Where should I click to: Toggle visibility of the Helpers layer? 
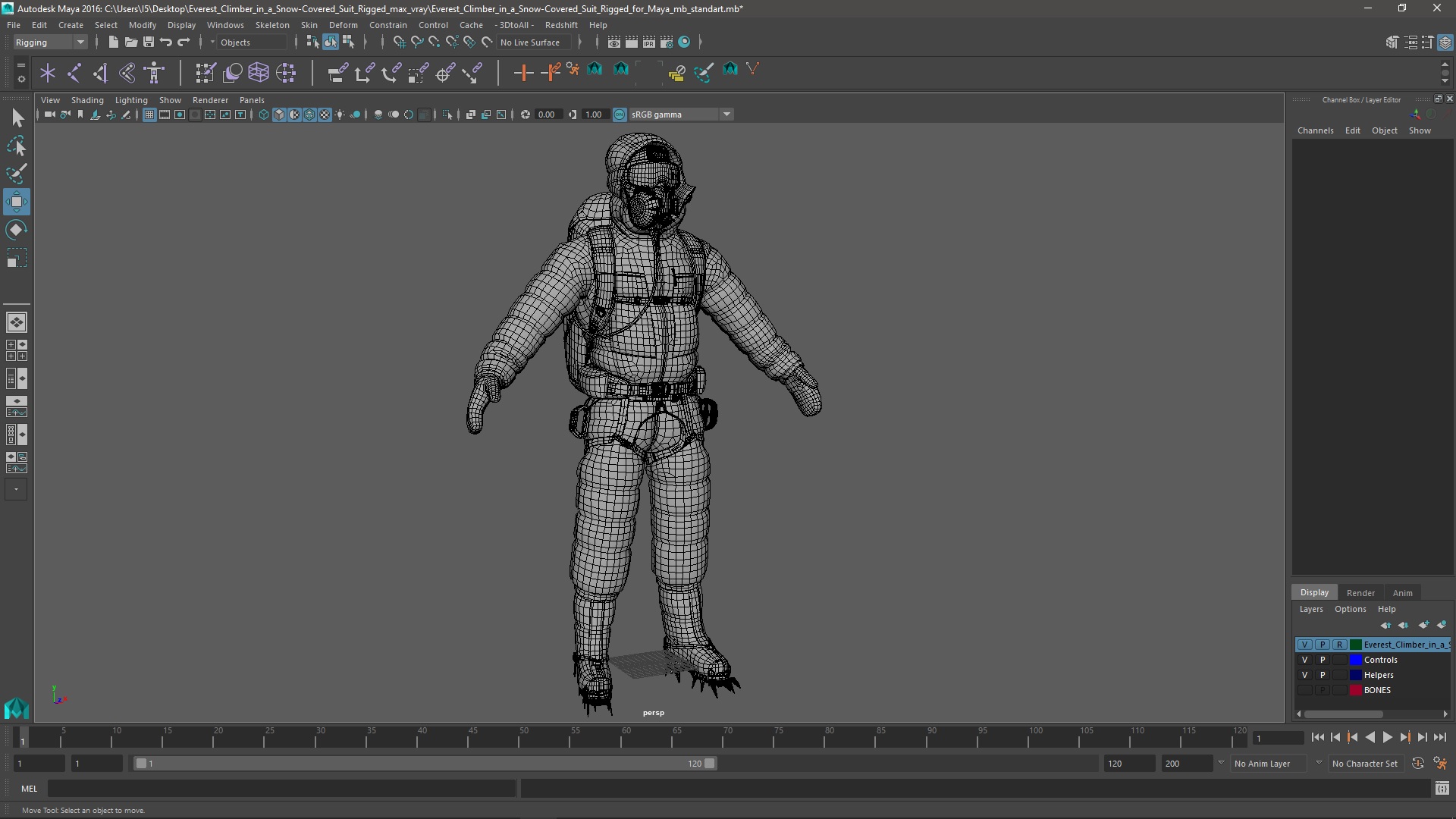[x=1304, y=675]
